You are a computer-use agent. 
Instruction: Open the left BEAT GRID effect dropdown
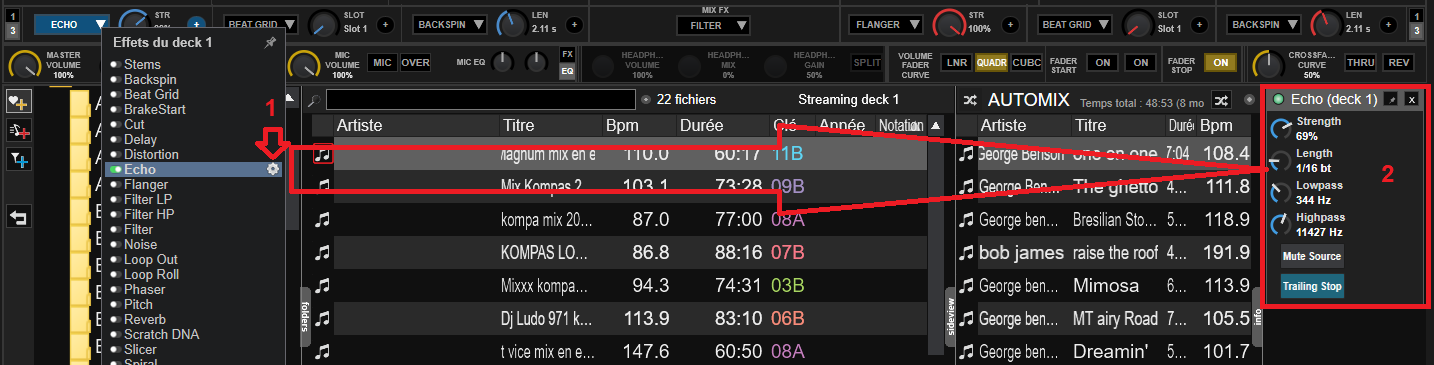261,24
